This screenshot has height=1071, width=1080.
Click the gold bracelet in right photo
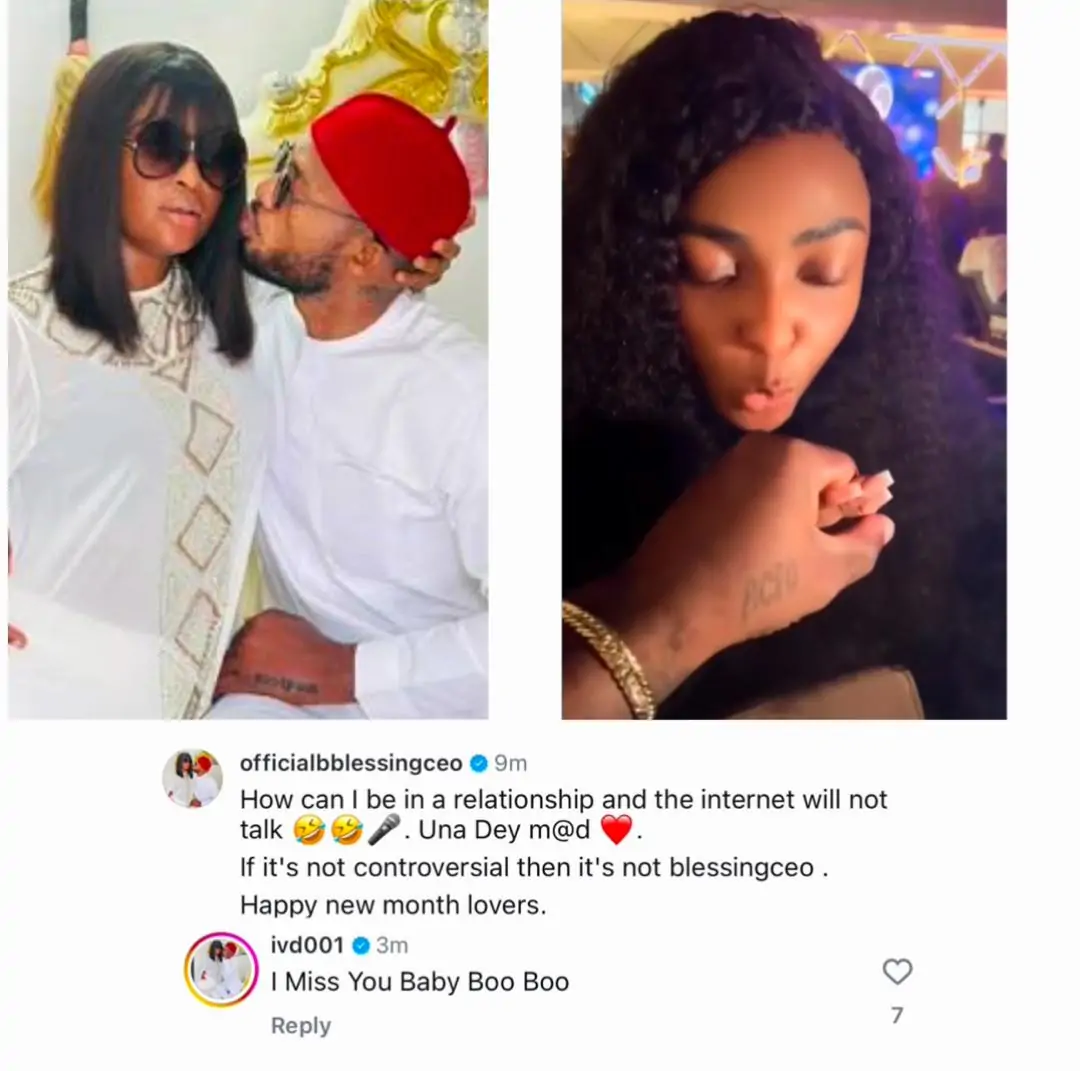608,660
